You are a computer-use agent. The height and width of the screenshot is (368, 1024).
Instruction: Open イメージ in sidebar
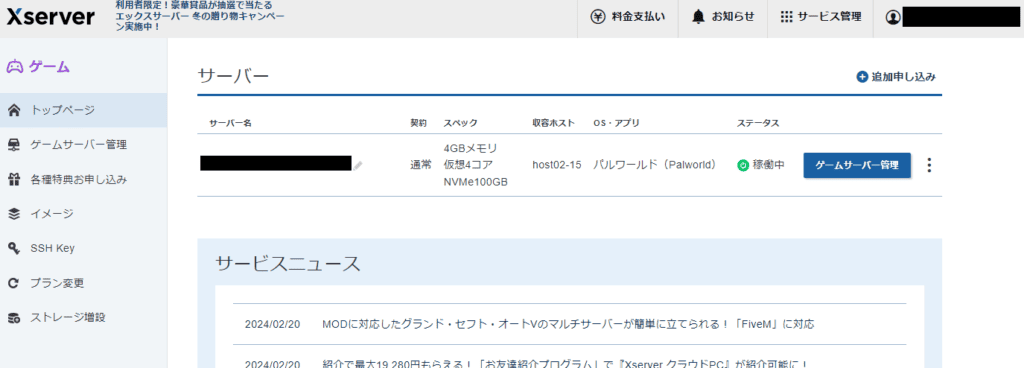pos(83,214)
